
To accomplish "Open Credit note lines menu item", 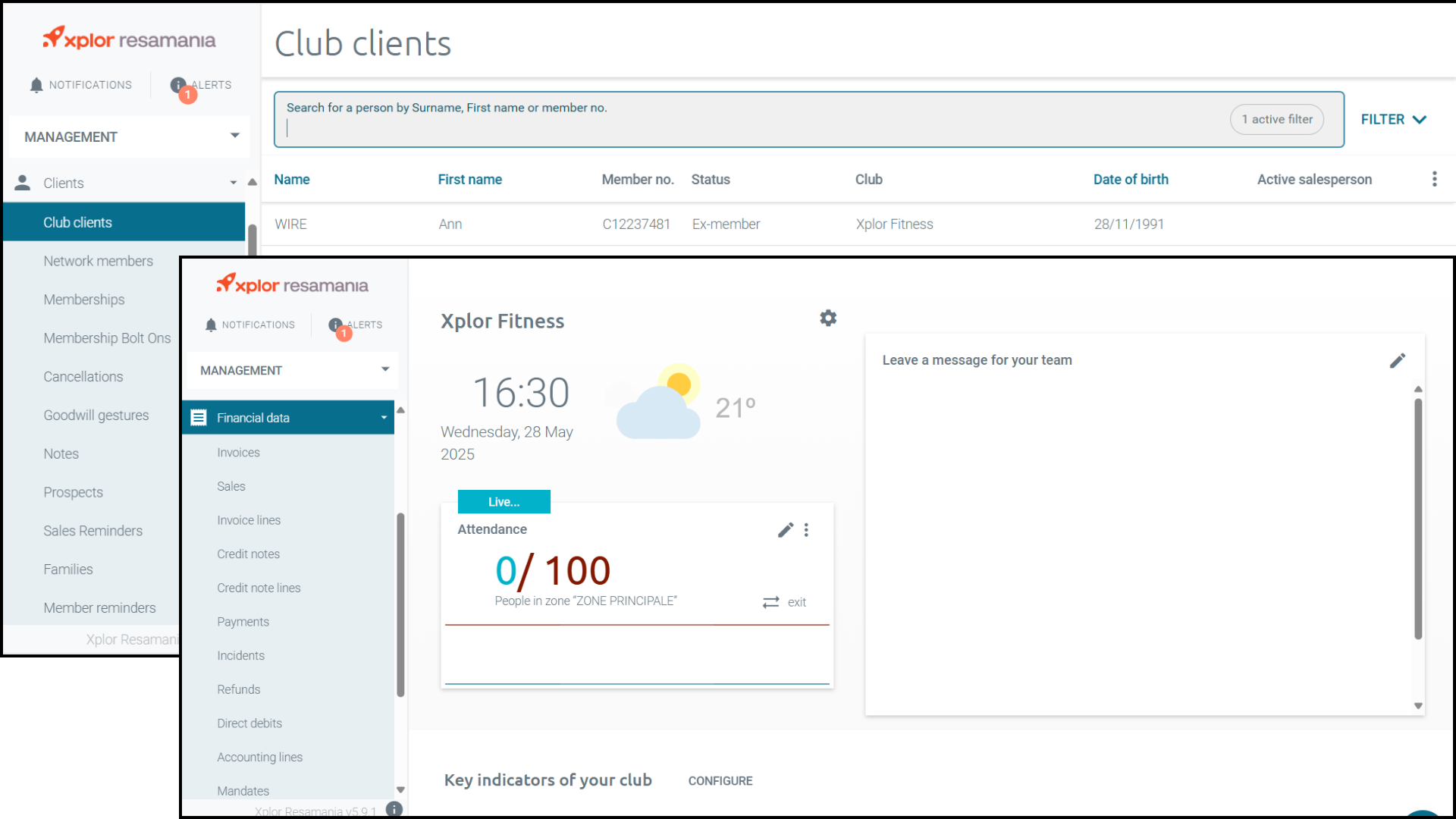I will point(259,588).
